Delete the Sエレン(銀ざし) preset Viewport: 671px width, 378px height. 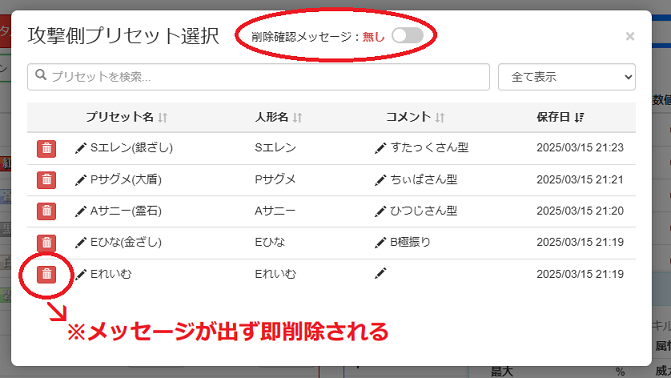coord(46,149)
